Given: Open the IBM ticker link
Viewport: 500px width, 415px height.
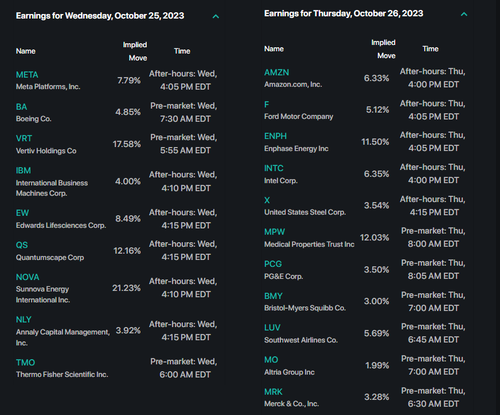Looking at the screenshot, I should (x=23, y=170).
